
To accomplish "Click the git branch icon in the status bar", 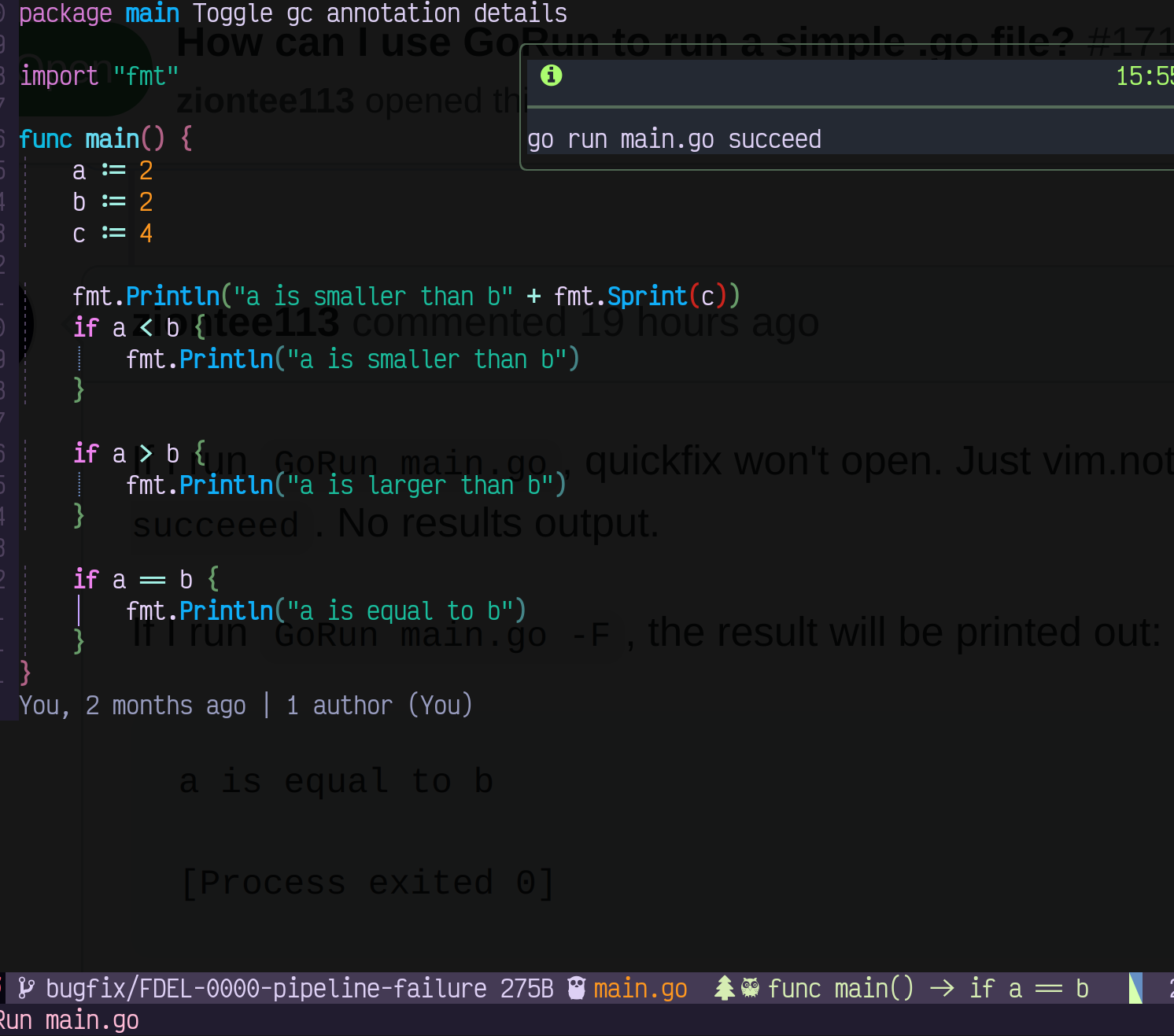I will coord(26,988).
